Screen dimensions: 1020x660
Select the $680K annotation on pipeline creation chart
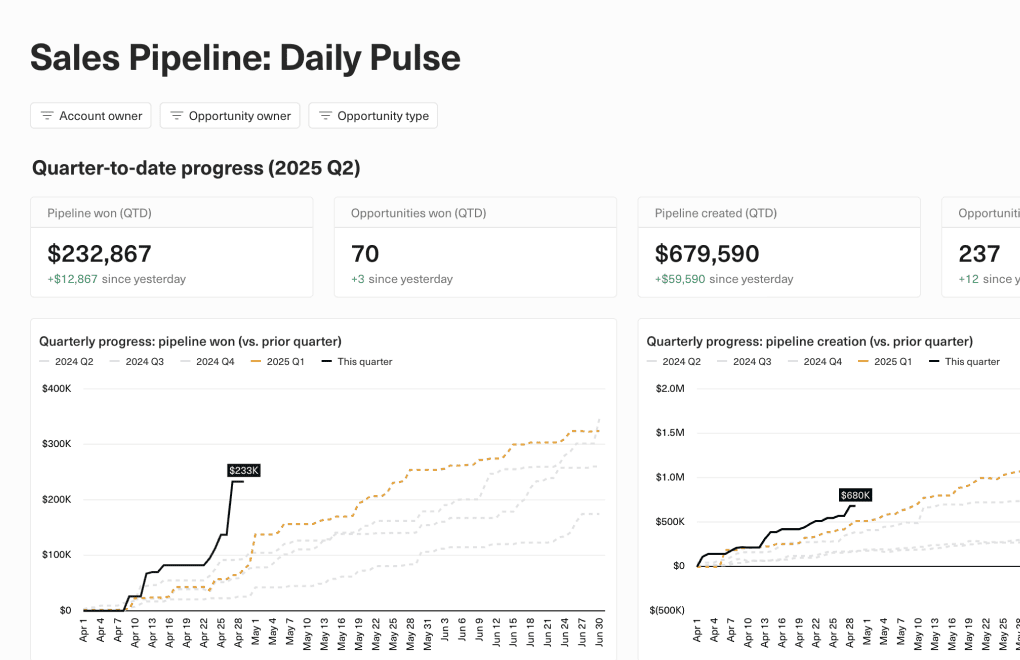[855, 494]
